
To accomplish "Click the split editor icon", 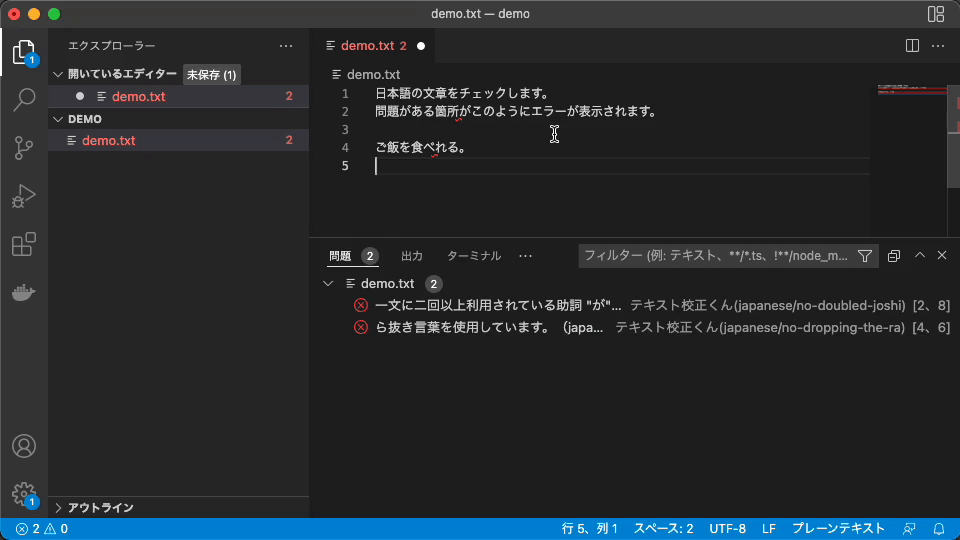I will pyautogui.click(x=912, y=46).
